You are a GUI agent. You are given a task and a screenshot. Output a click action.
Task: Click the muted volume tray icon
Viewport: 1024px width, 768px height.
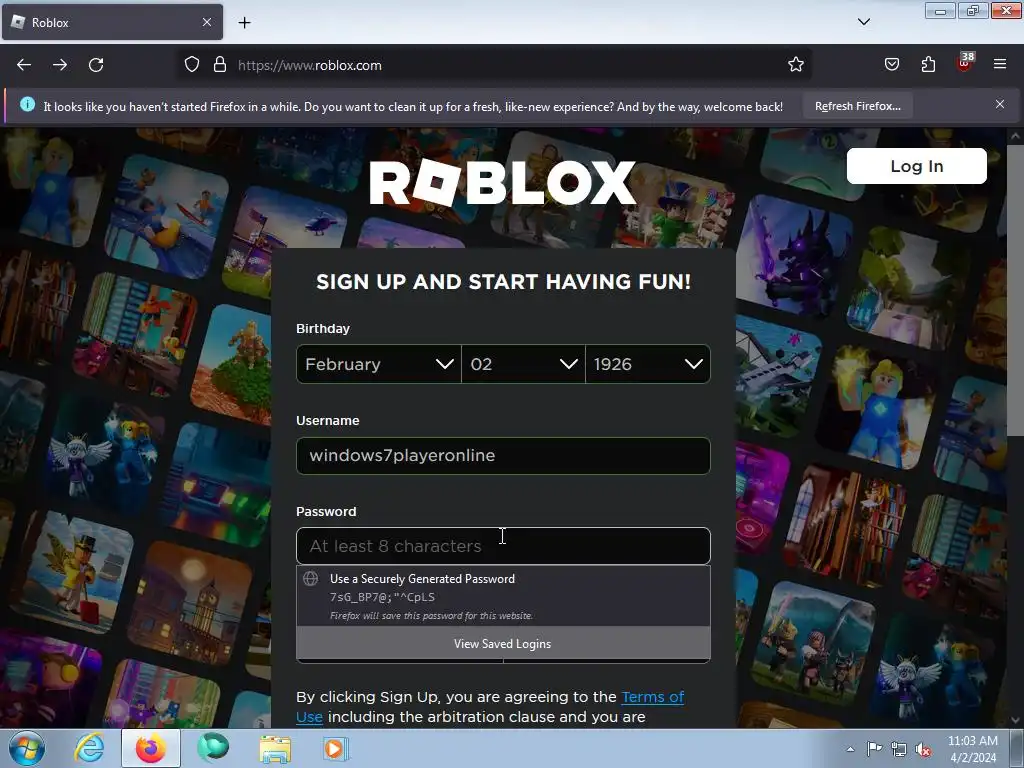923,750
